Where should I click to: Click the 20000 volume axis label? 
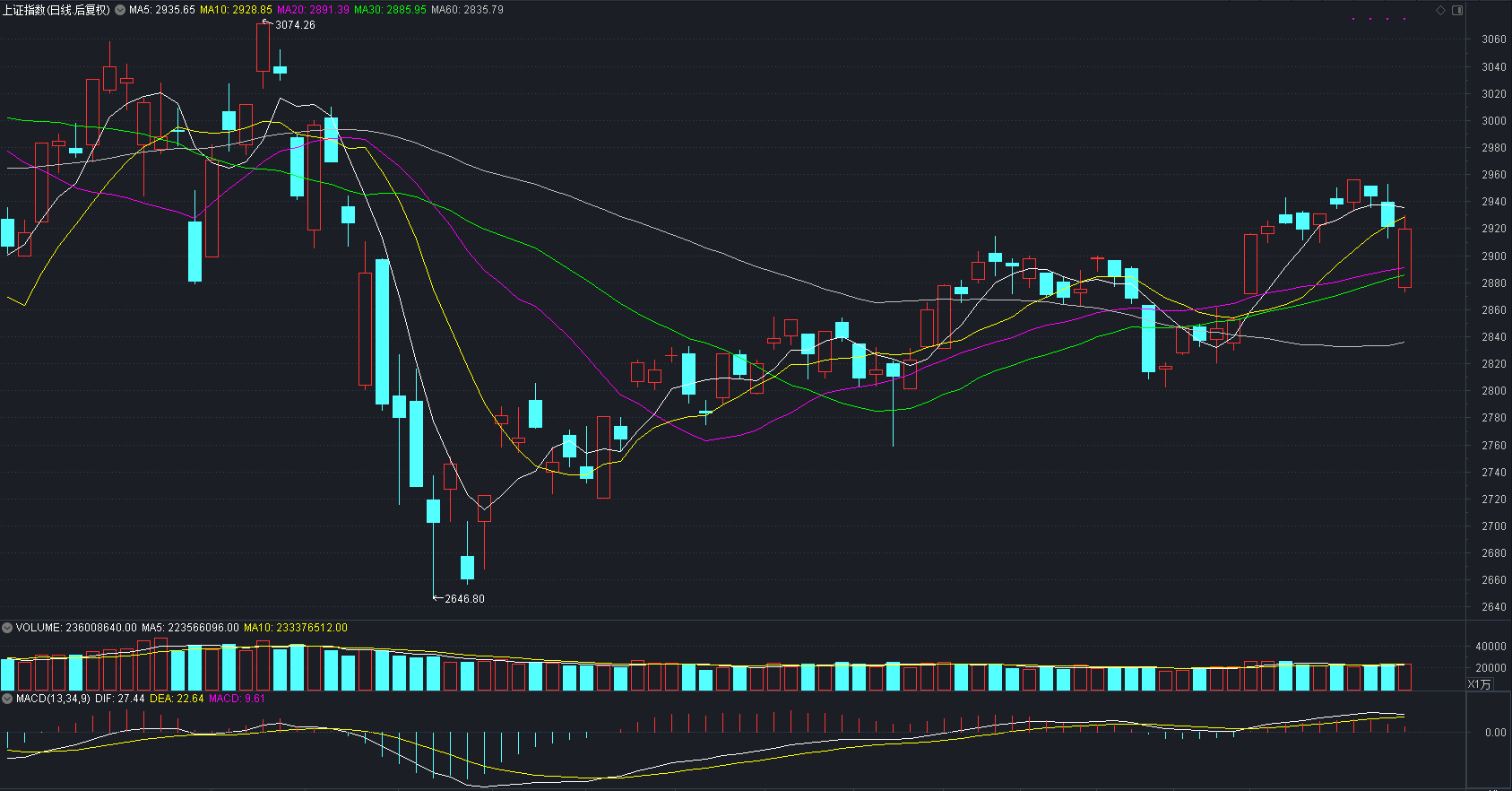point(1490,668)
